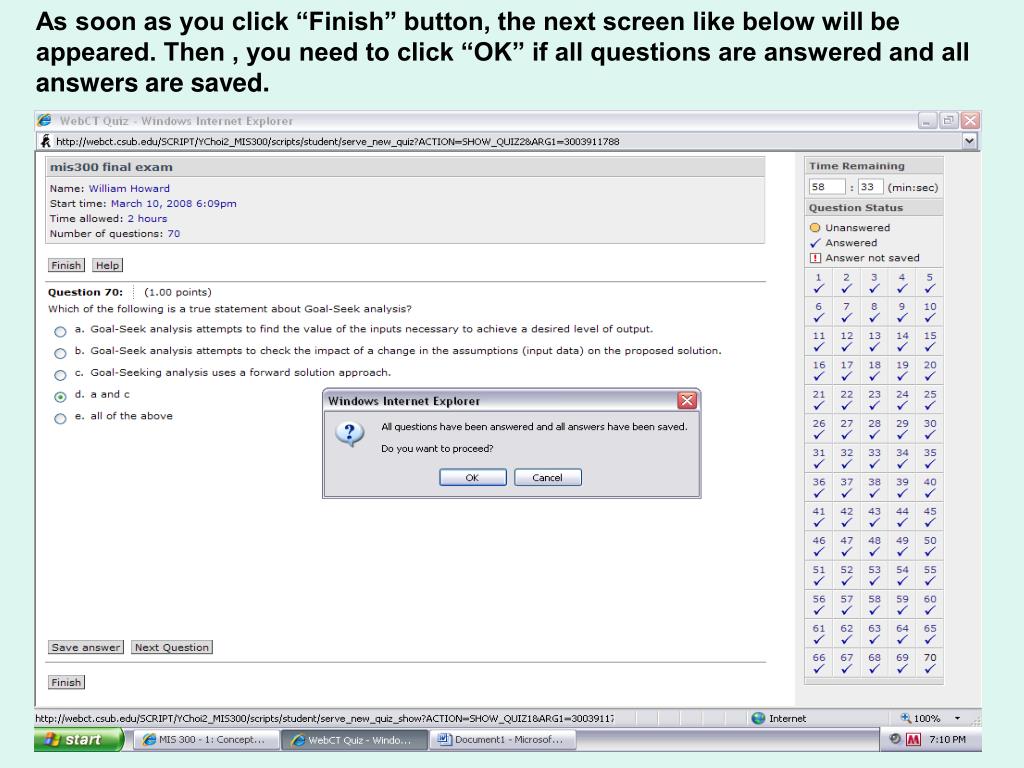
Task: Select answer option b radio button
Action: pyautogui.click(x=60, y=353)
